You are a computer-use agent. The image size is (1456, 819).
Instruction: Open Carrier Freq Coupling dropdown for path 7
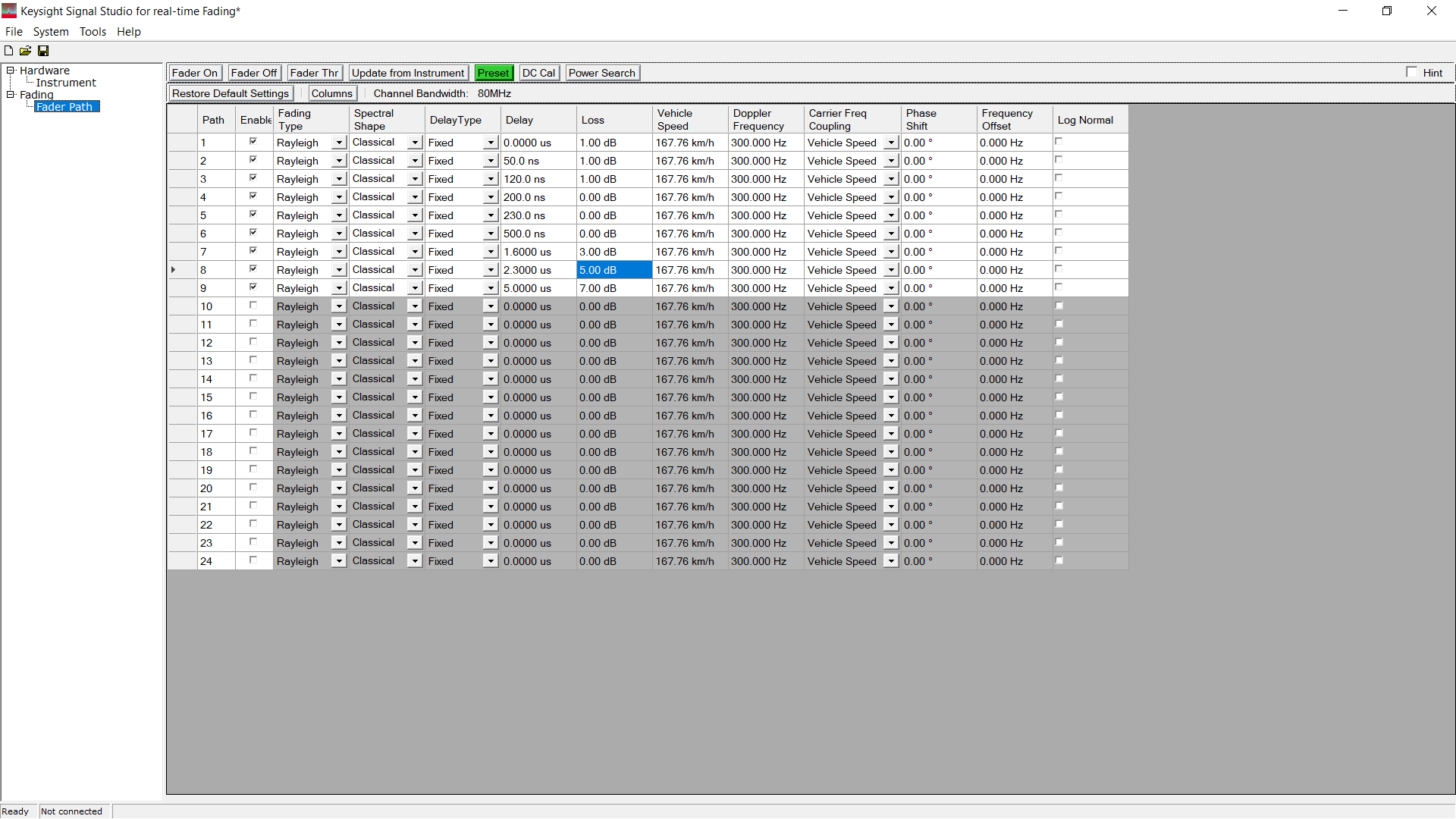pos(891,252)
